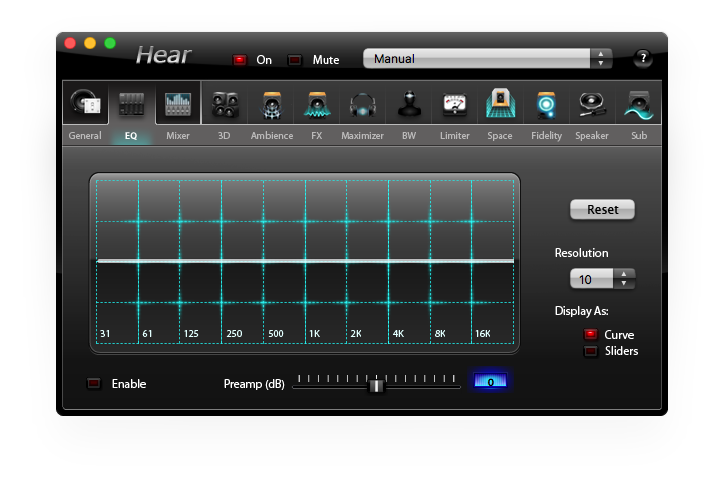
Task: Expand the Resolution dropdown
Action: click(x=602, y=279)
